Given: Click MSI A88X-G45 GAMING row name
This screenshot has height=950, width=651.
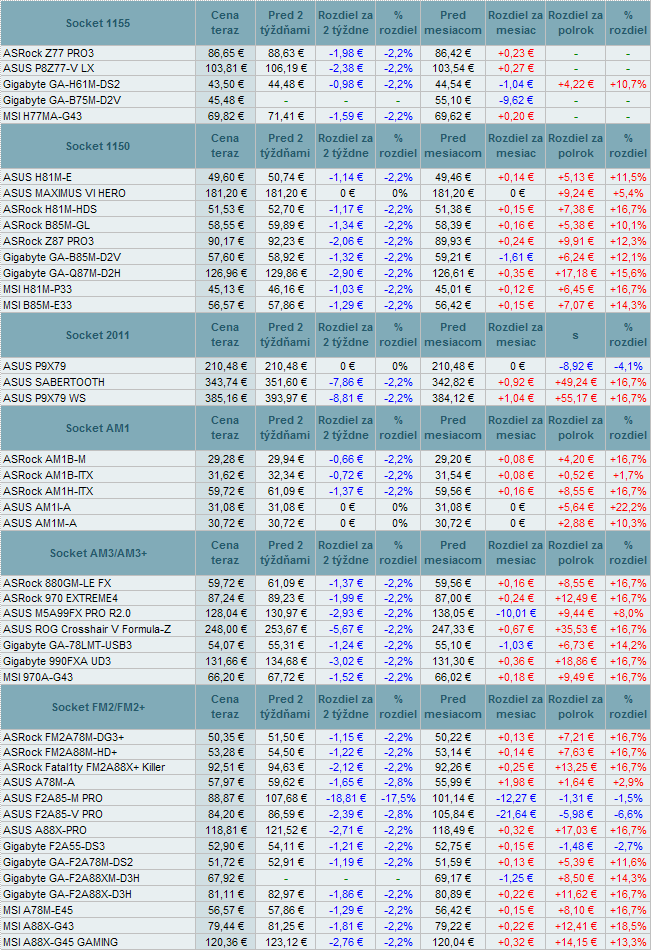Looking at the screenshot, I should (x=61, y=942).
